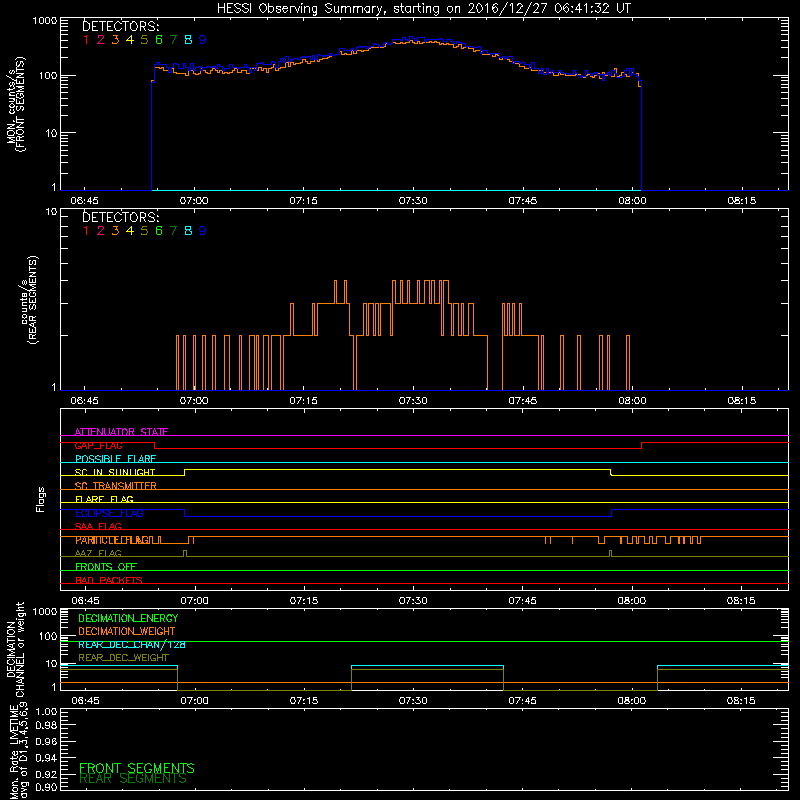Click the HESSI Observing Summary title
This screenshot has height=800, width=800.
(x=423, y=9)
